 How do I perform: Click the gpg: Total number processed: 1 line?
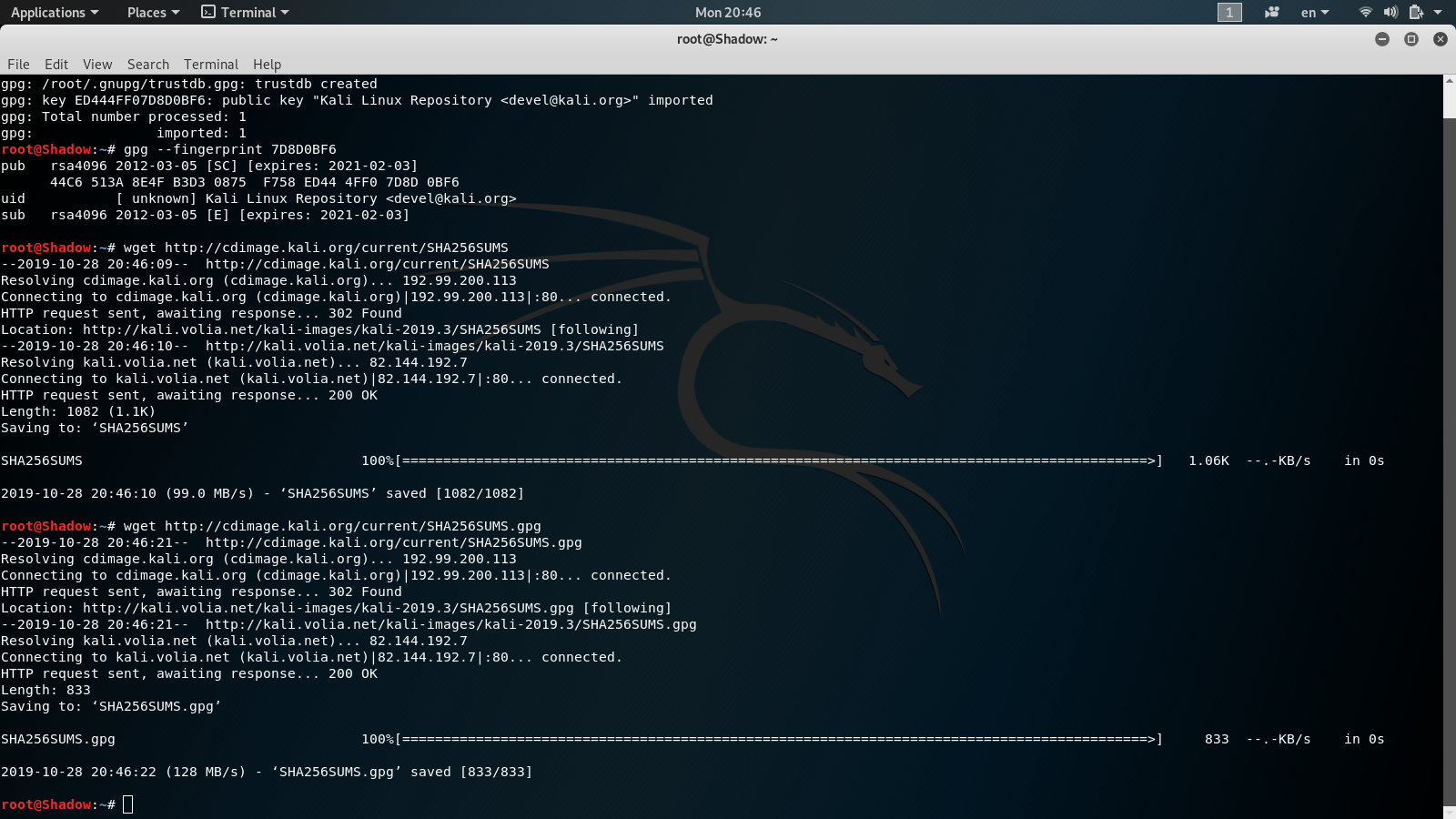pyautogui.click(x=124, y=116)
